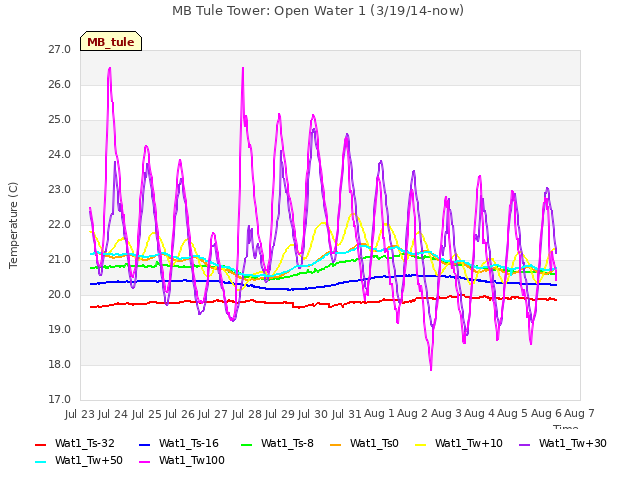
Task: Click the Jul 26 x-axis date label
Action: click(x=180, y=414)
